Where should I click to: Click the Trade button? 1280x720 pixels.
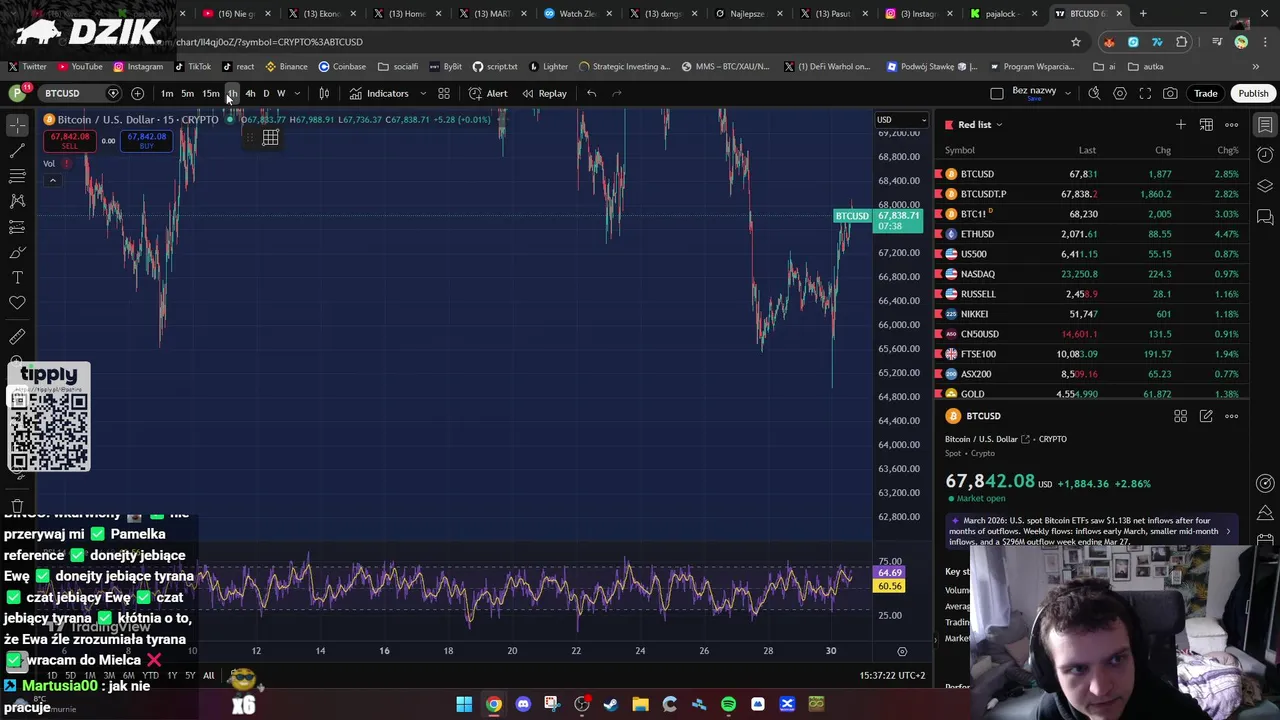coord(1205,93)
